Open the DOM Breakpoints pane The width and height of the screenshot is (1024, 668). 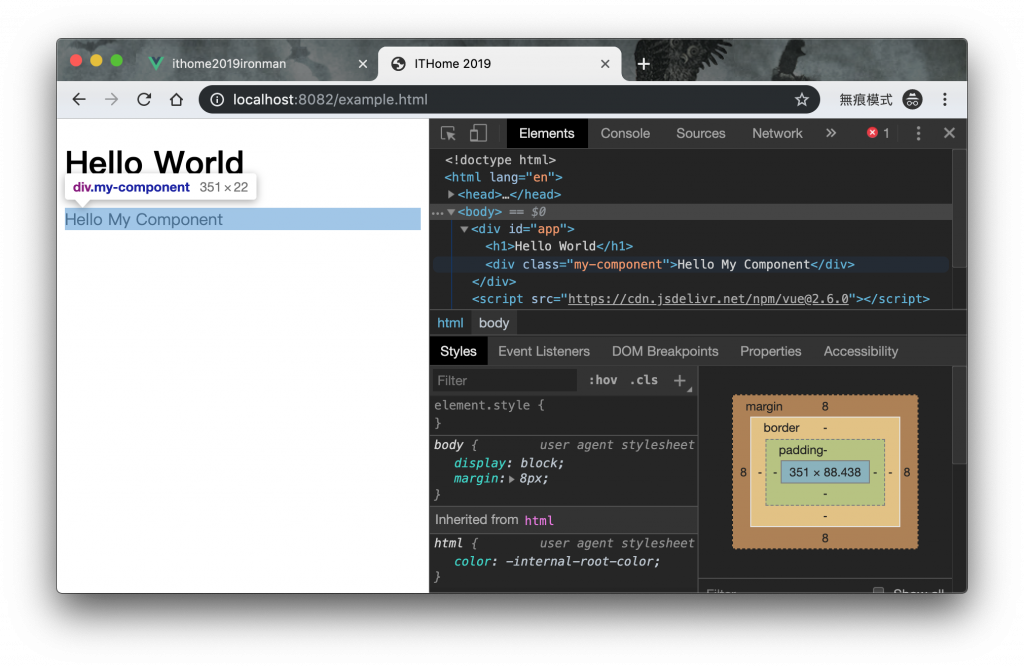pyautogui.click(x=665, y=351)
